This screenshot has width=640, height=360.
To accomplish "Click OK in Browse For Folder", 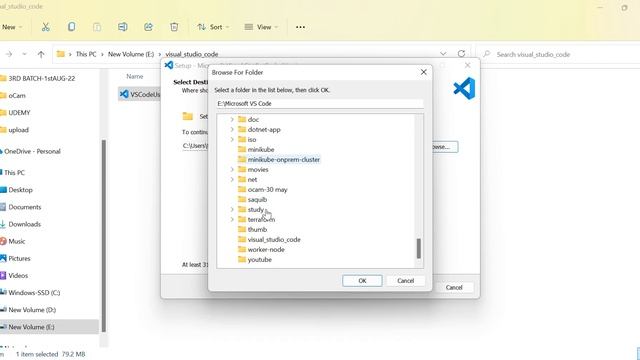I will [x=362, y=281].
